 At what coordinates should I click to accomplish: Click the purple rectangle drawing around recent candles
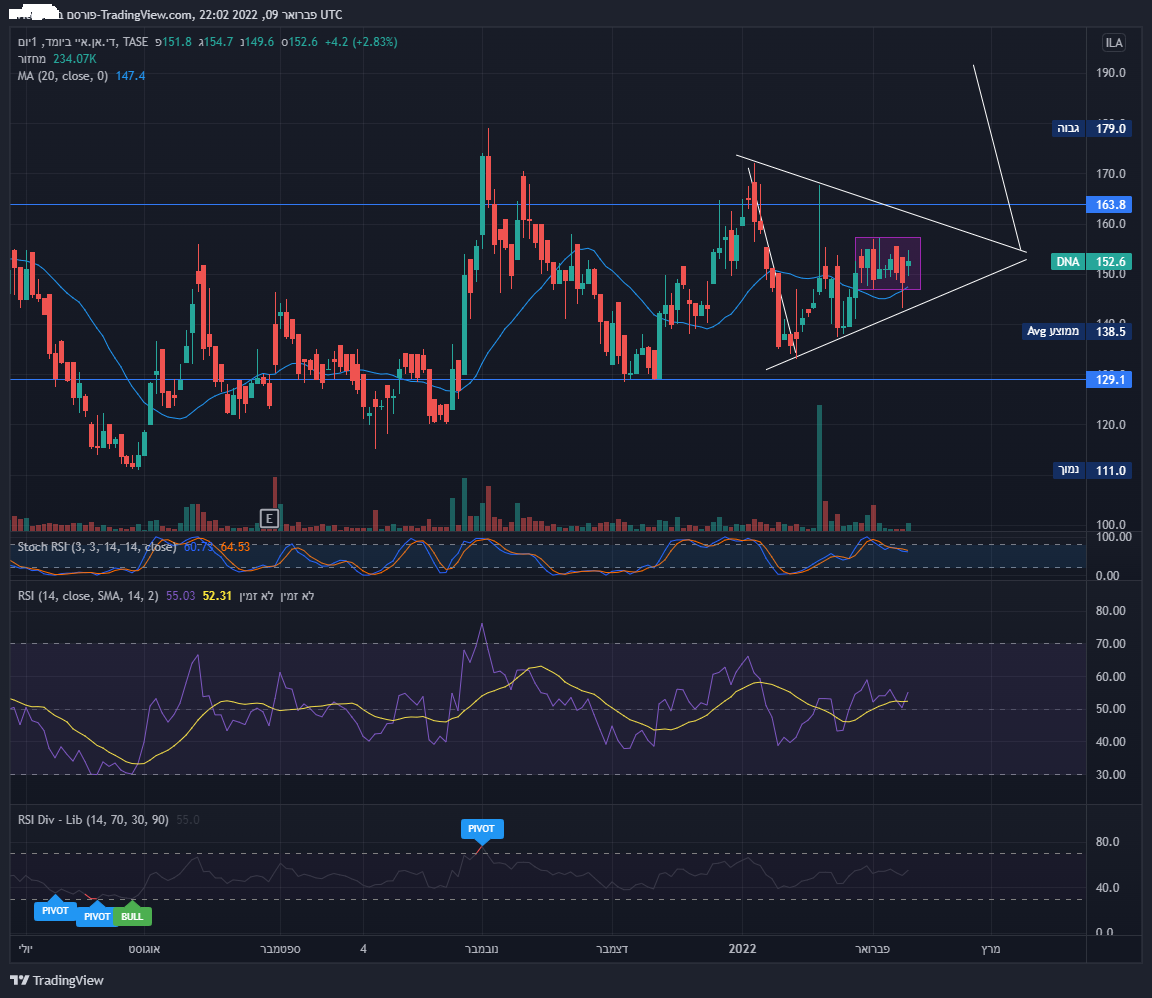(x=888, y=263)
